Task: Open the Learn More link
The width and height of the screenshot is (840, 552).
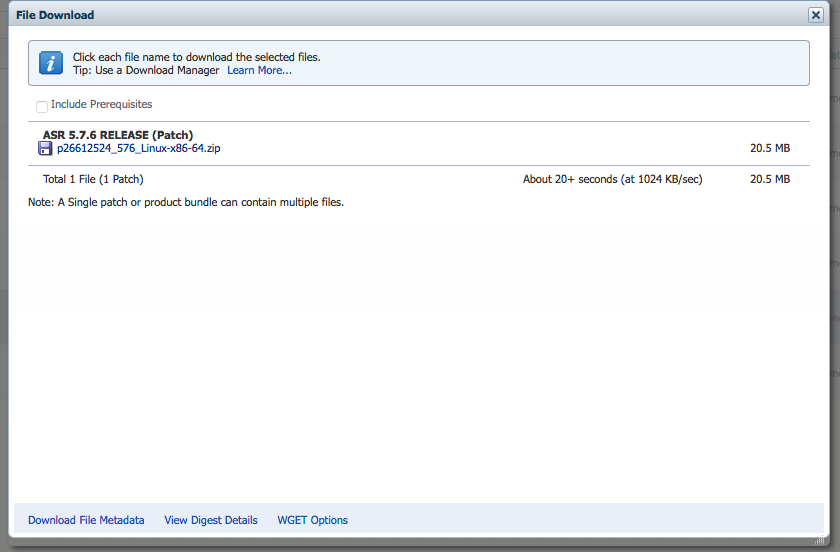Action: 259,71
